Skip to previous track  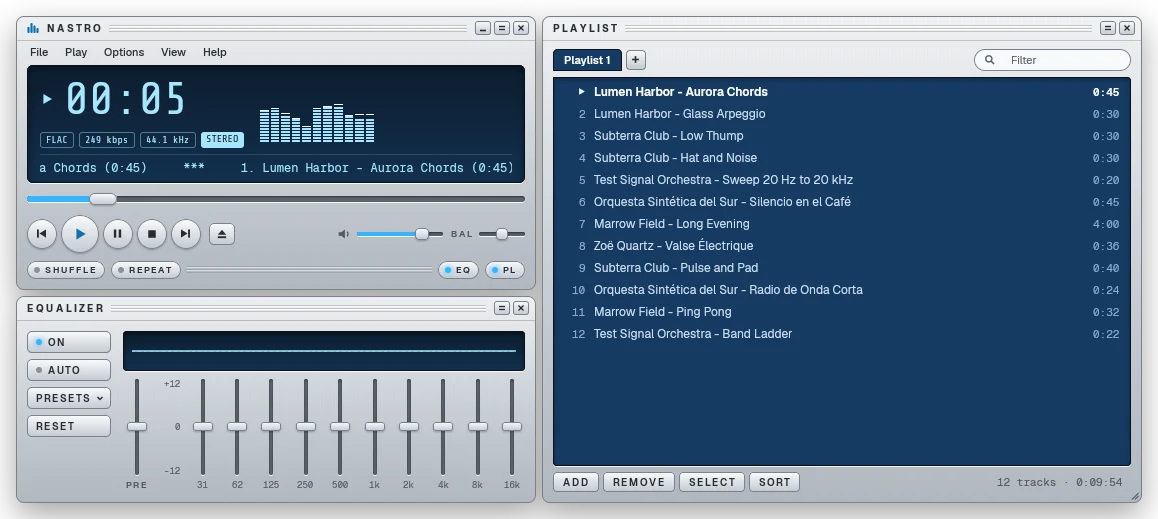tap(42, 234)
